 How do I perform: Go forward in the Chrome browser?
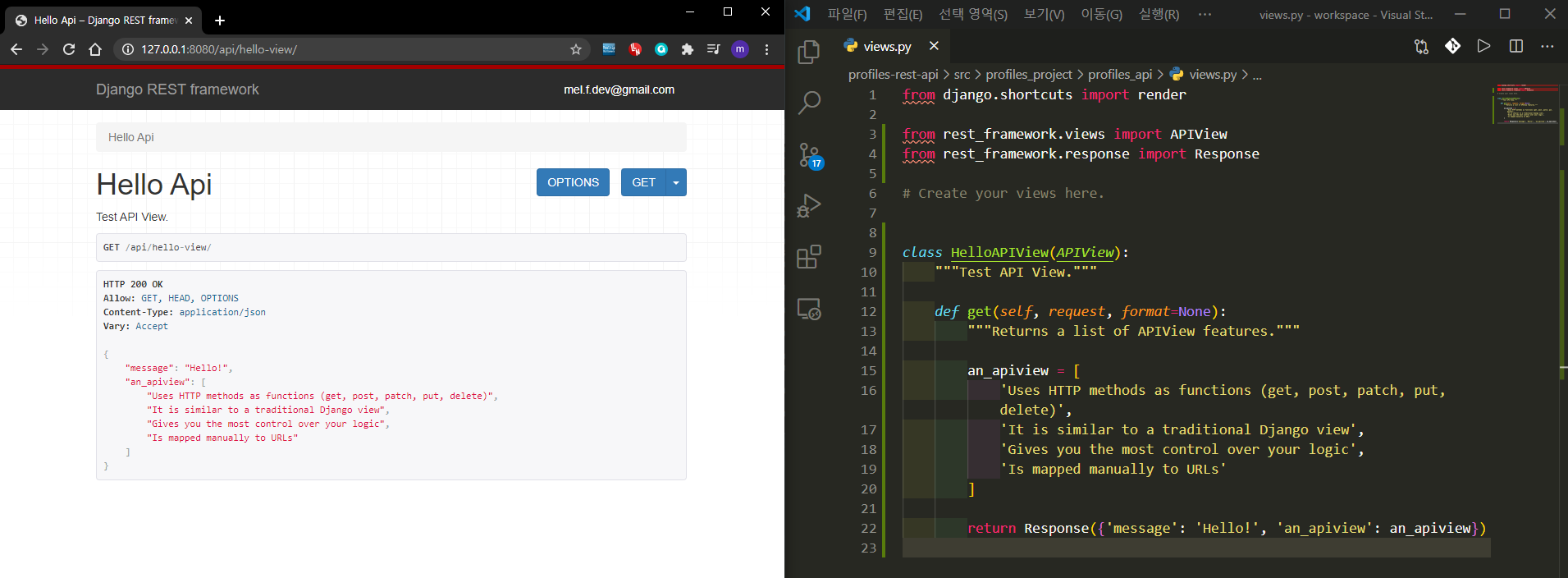pos(43,49)
